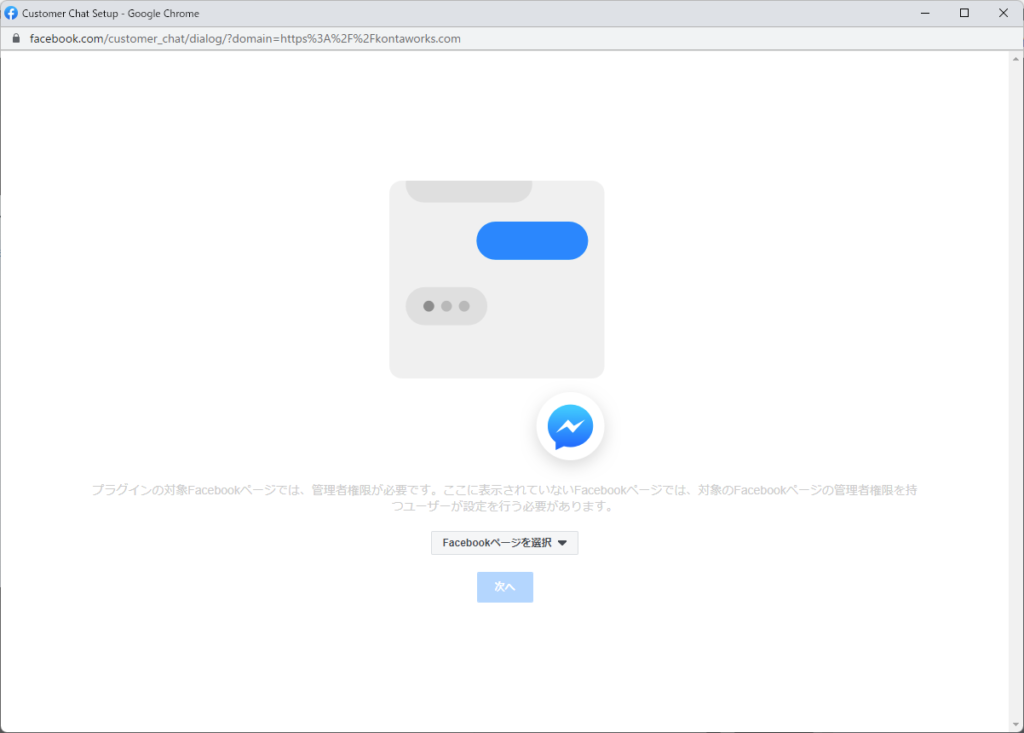
Task: Click the chat preview illustration
Action: tap(497, 280)
